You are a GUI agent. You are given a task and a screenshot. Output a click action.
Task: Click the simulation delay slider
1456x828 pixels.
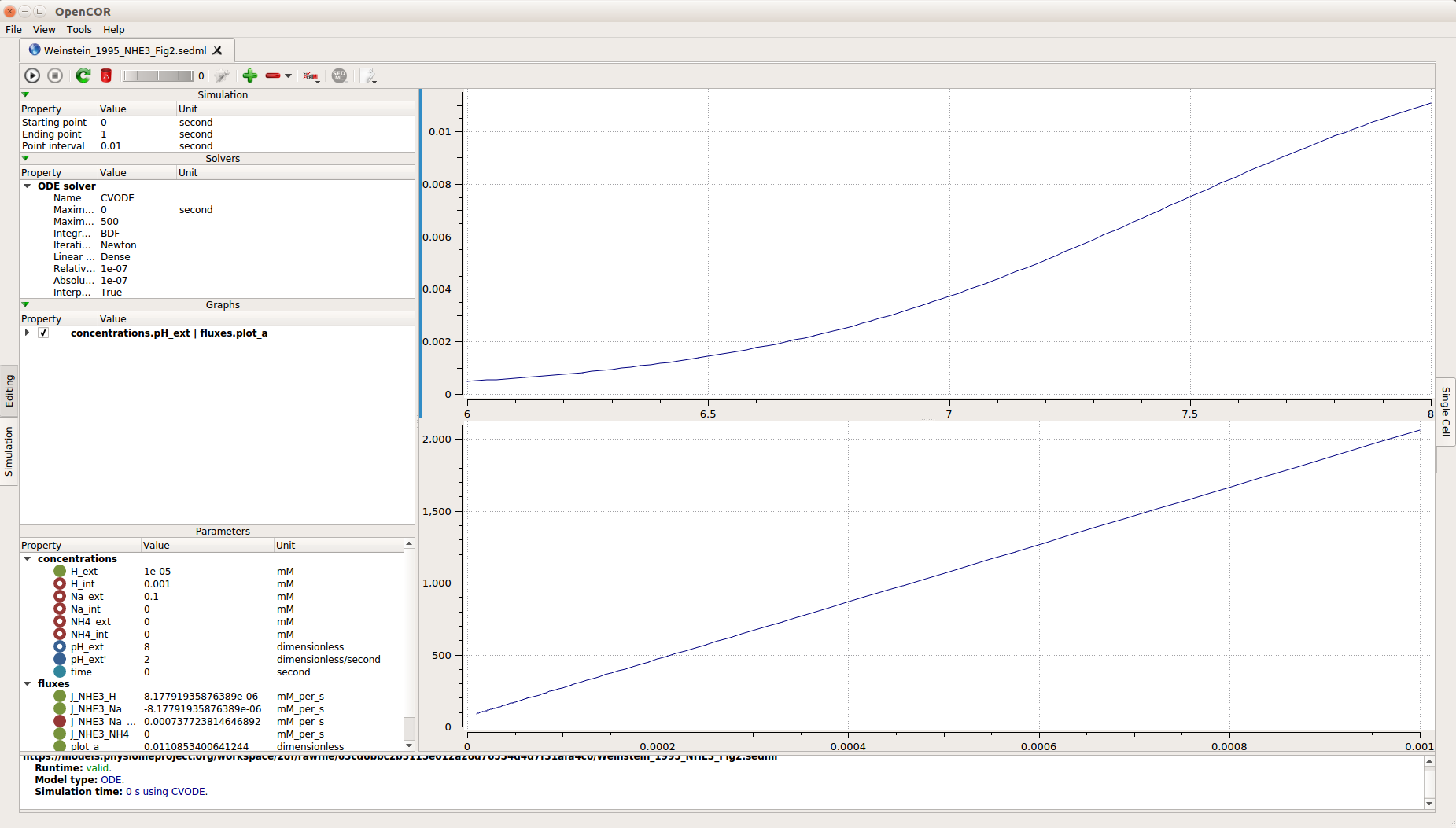158,75
